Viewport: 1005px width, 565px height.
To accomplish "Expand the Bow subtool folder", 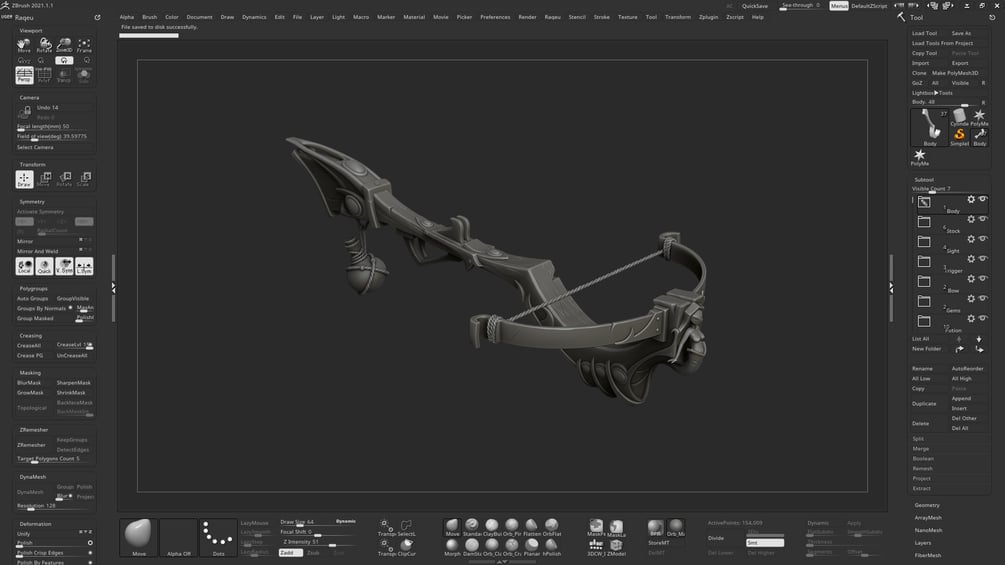I will 924,282.
